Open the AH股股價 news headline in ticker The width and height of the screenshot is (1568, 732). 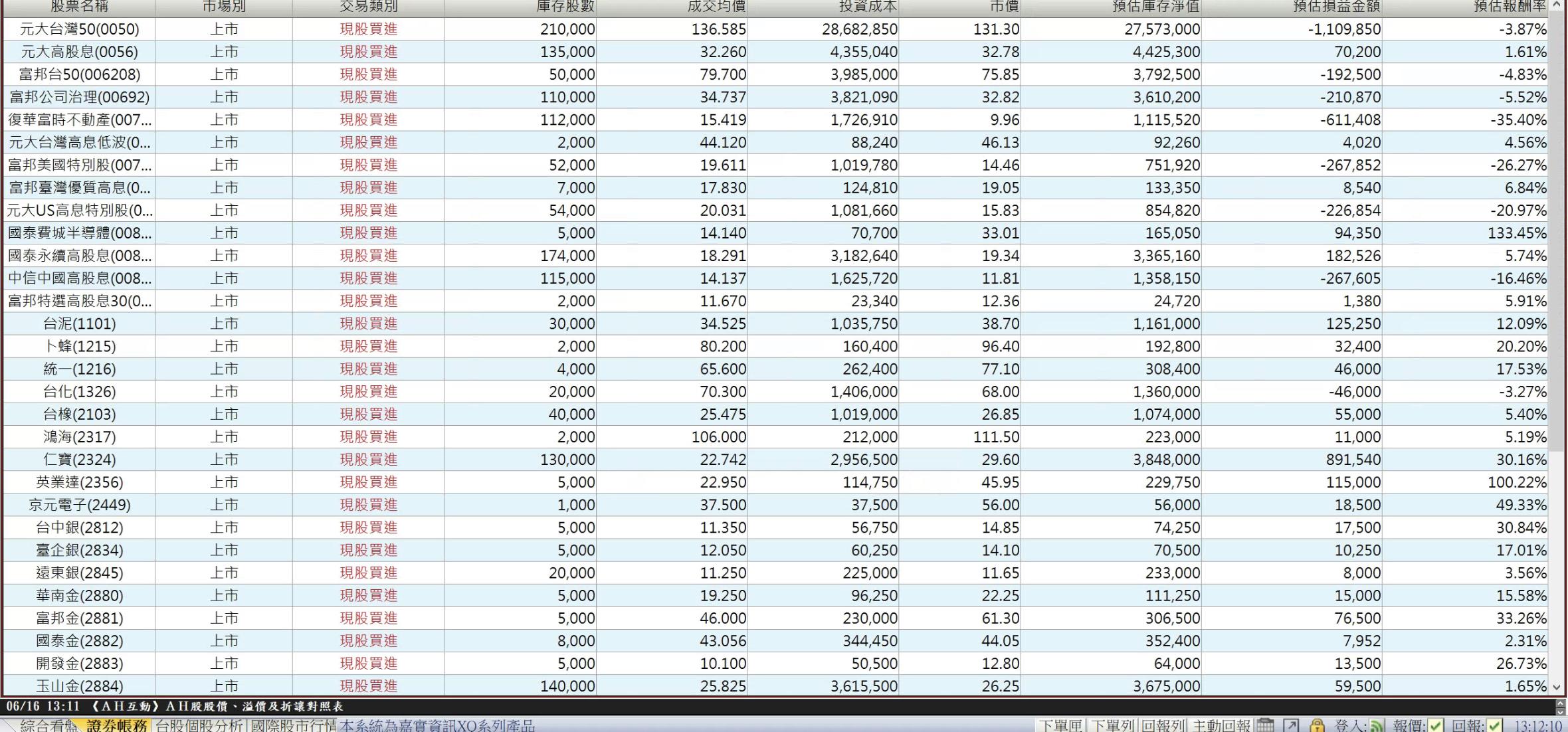click(174, 706)
